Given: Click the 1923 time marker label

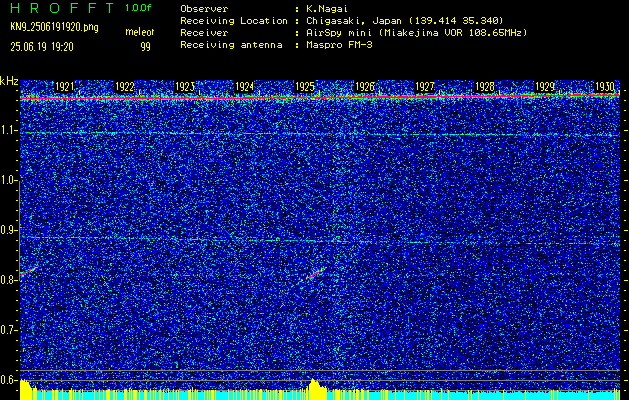Looking at the screenshot, I should pos(185,87).
